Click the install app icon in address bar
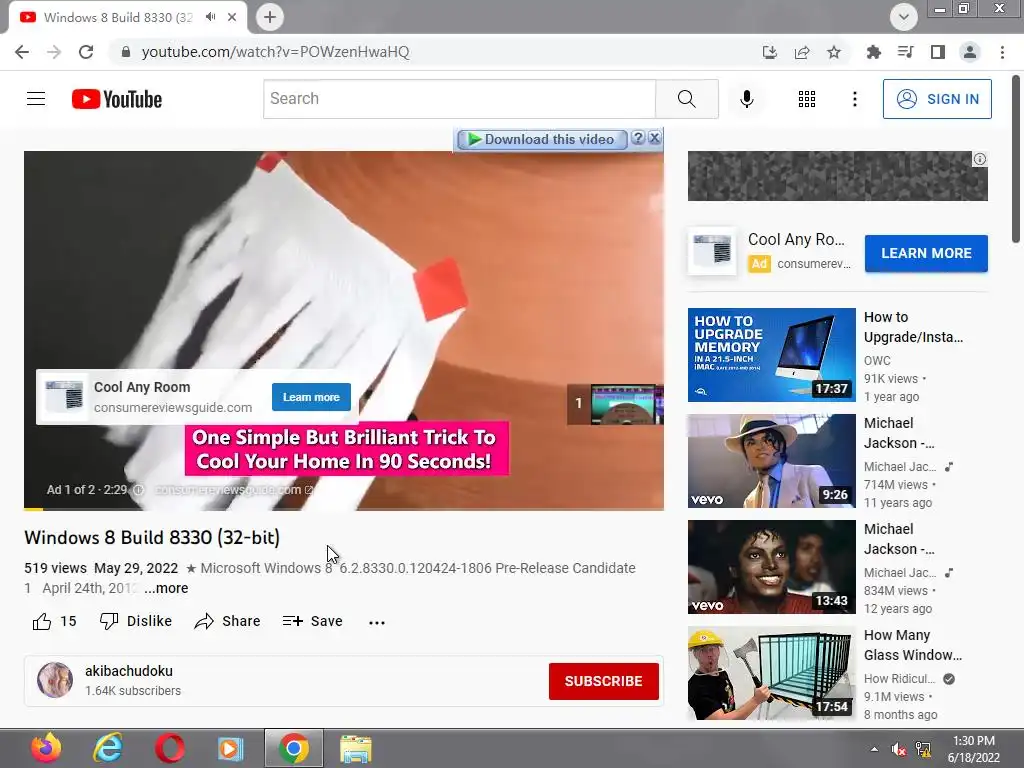This screenshot has height=768, width=1024. coord(769,52)
